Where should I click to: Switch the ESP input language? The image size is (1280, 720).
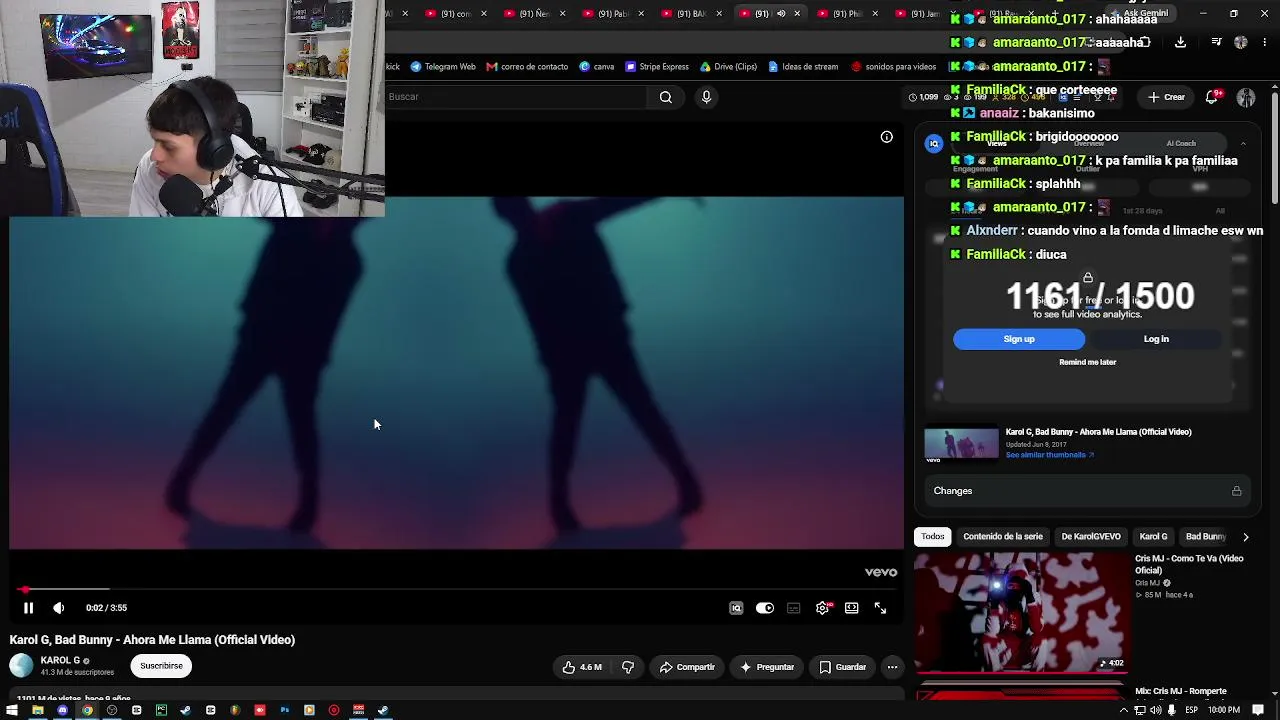1191,710
